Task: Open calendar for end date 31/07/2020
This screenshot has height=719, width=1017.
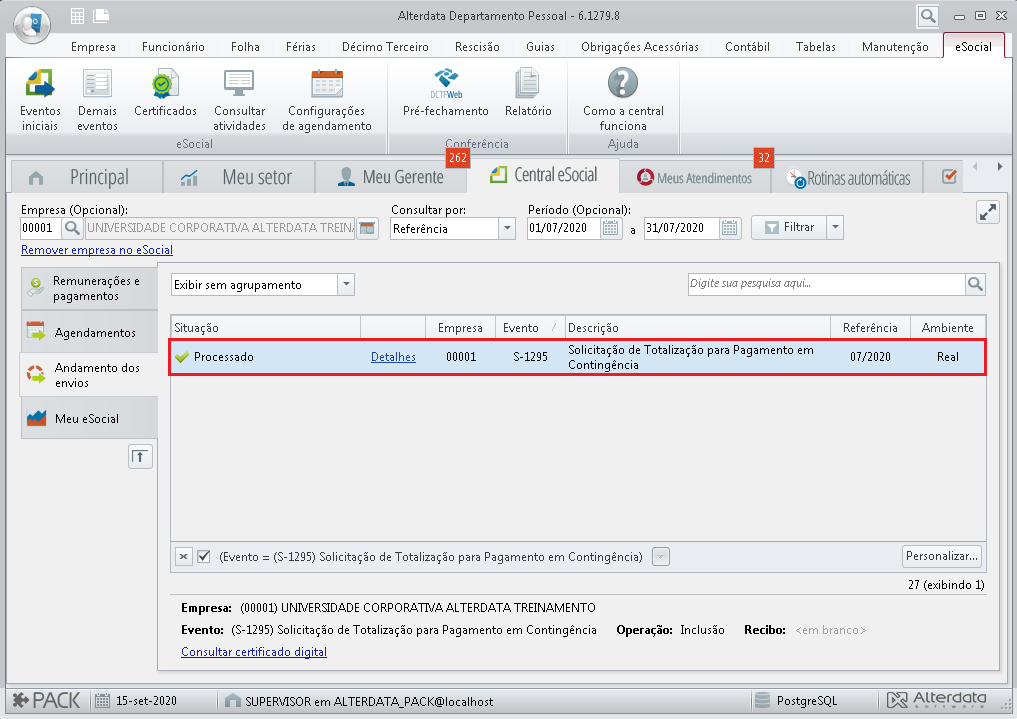Action: tap(730, 228)
